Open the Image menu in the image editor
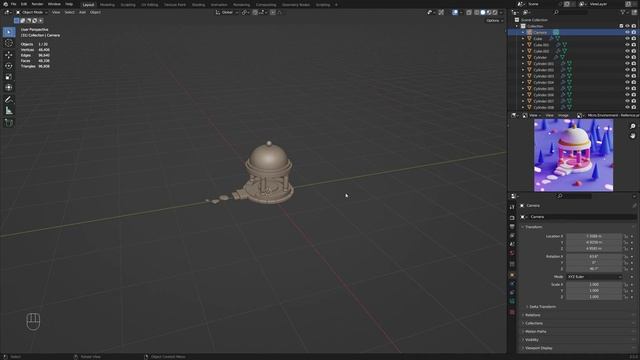The image size is (640, 360). pyautogui.click(x=563, y=116)
